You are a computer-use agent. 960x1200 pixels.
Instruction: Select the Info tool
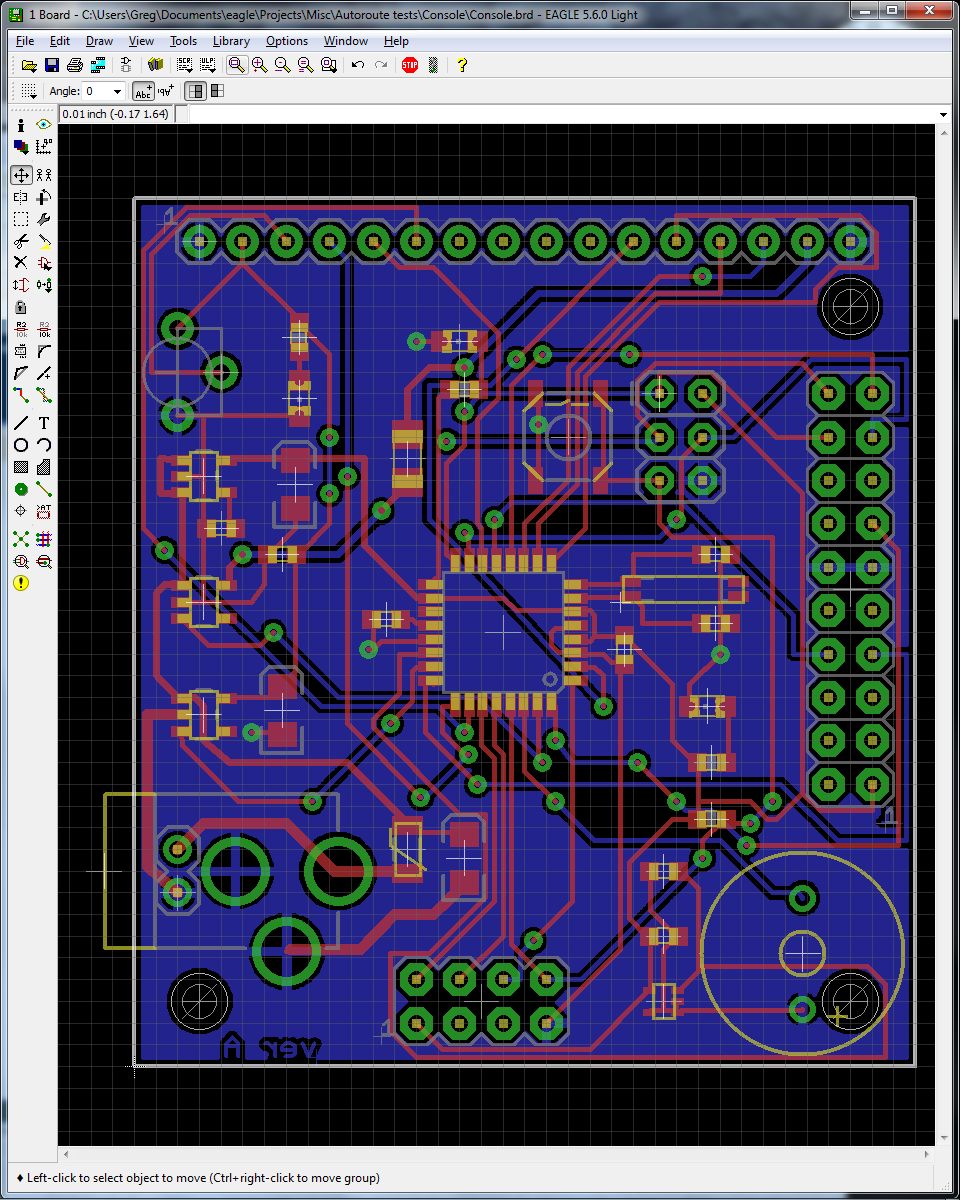21,125
